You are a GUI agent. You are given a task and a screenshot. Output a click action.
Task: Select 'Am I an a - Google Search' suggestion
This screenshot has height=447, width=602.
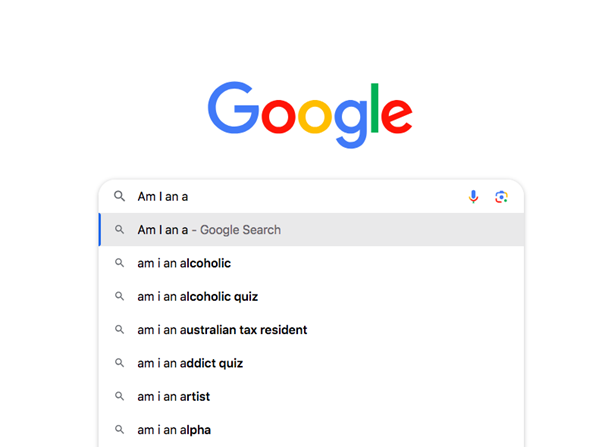209,230
